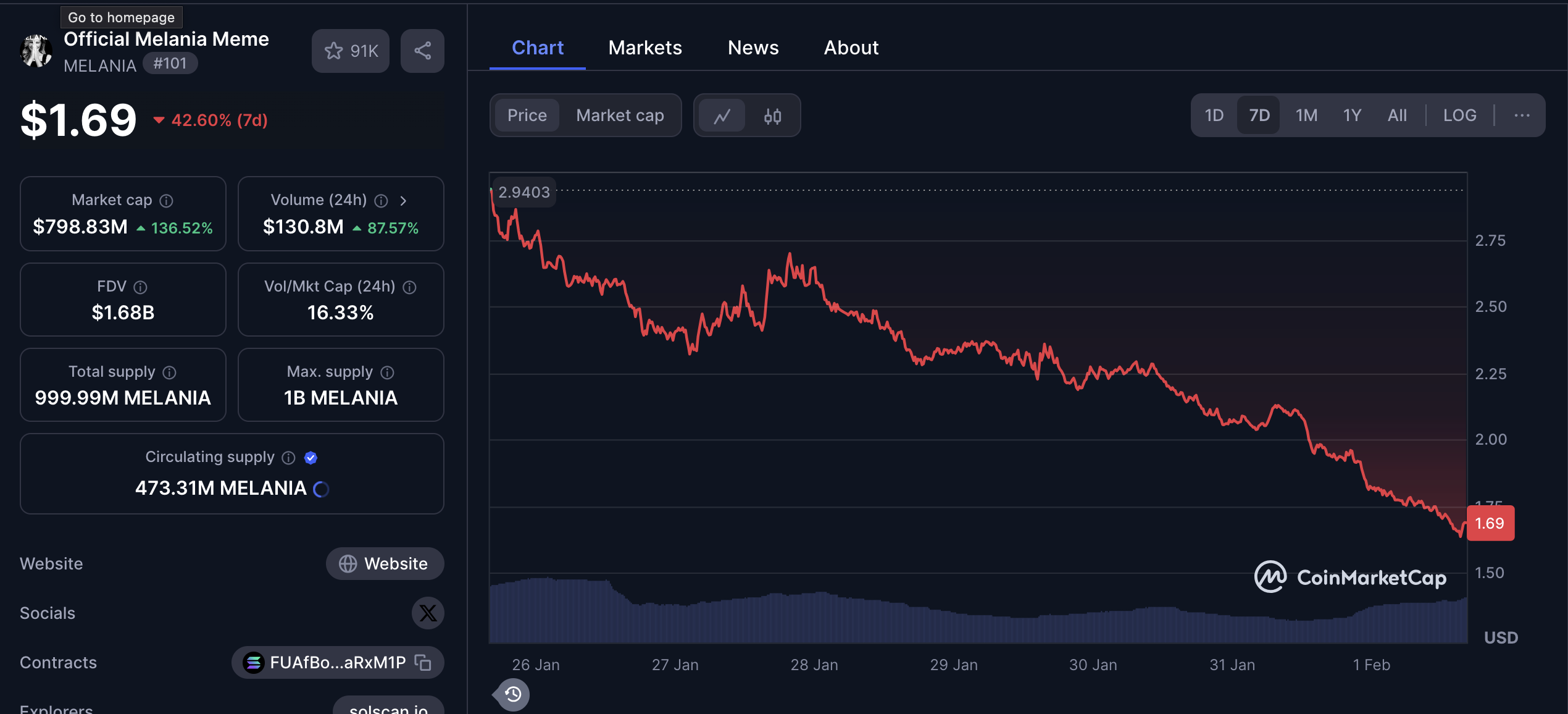The image size is (1568, 714).
Task: Click the 1B MELANIA max supply value
Action: (340, 398)
